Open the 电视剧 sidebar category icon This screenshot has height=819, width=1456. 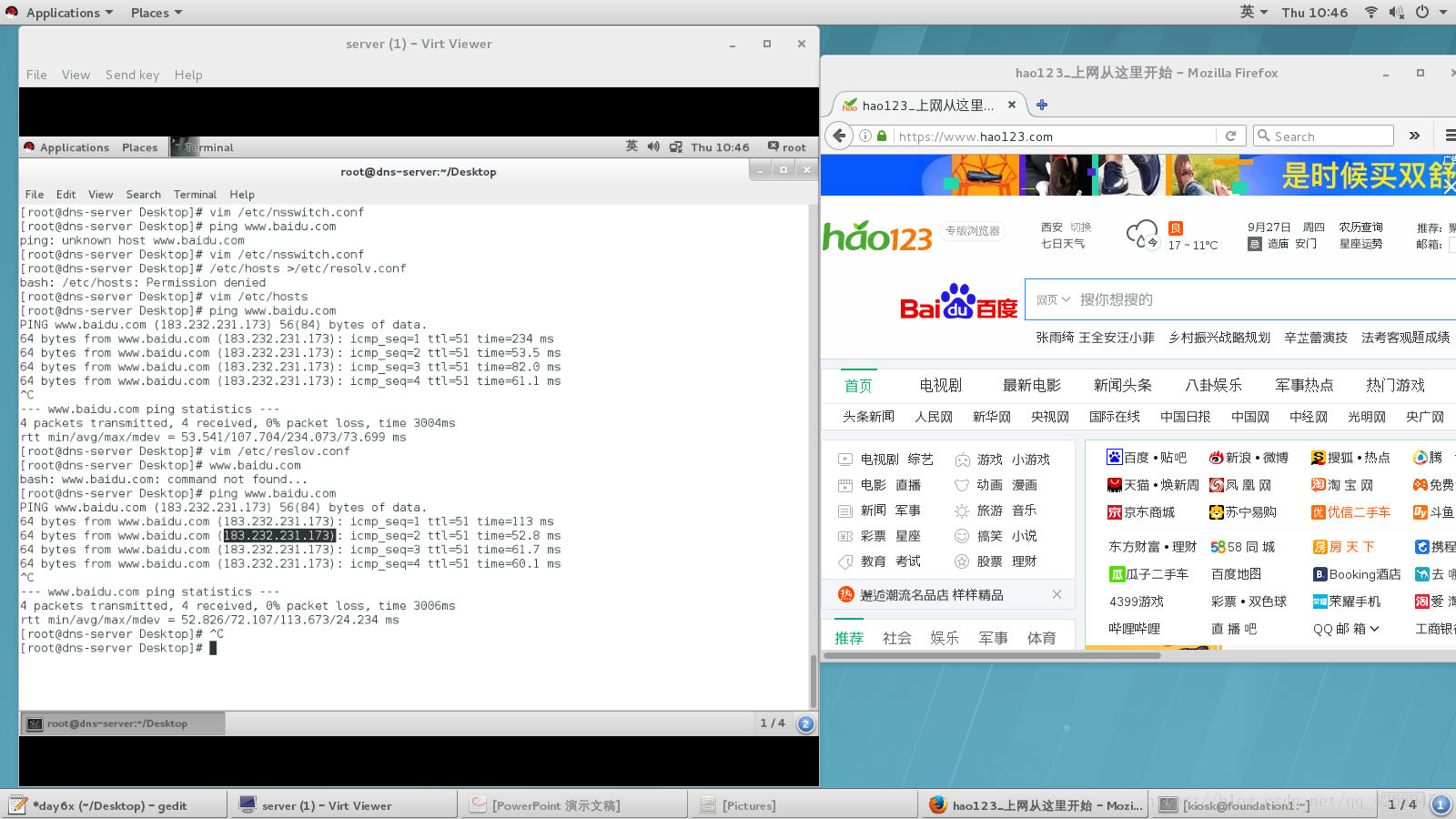click(x=844, y=460)
